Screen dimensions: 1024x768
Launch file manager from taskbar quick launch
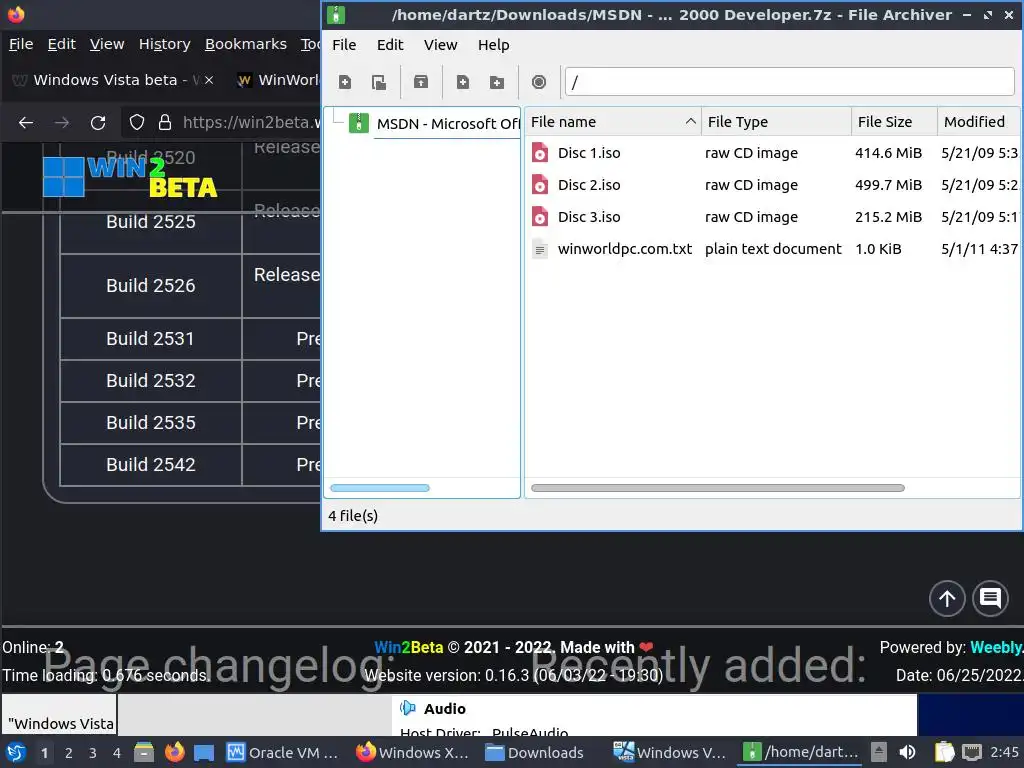click(x=144, y=753)
